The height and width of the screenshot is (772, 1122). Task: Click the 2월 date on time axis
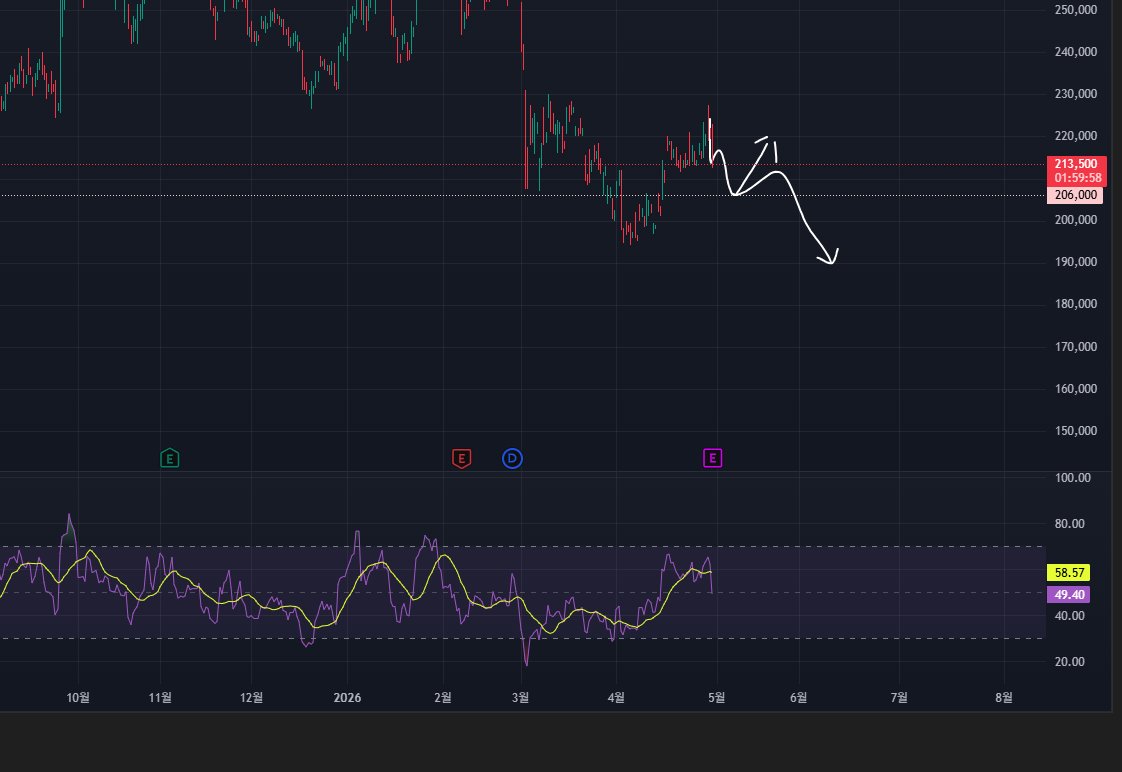point(443,698)
